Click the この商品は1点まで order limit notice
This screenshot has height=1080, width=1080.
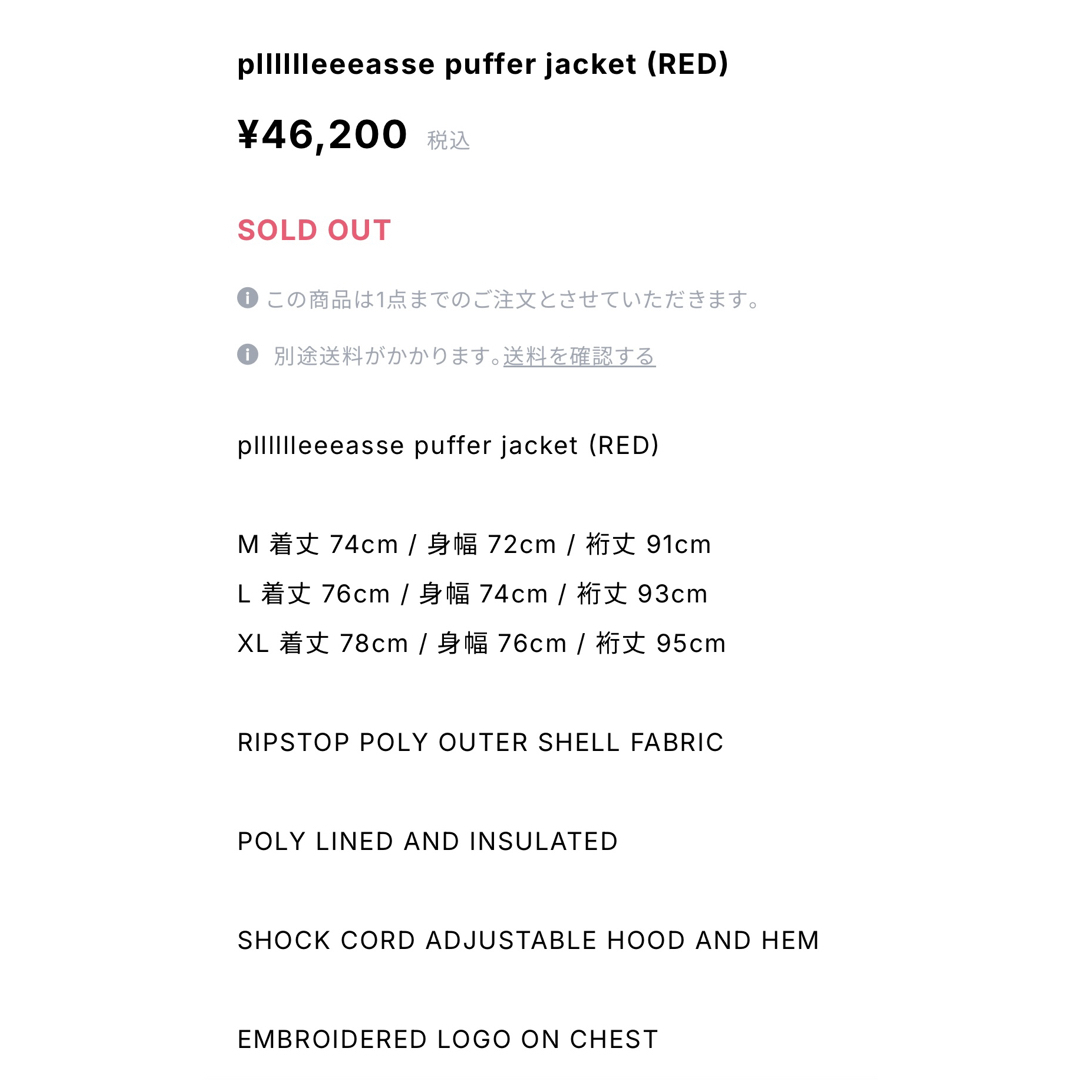click(513, 300)
